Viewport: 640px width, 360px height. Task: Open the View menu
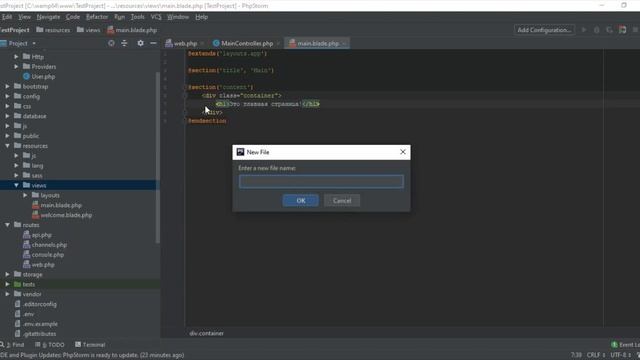tap(24, 17)
